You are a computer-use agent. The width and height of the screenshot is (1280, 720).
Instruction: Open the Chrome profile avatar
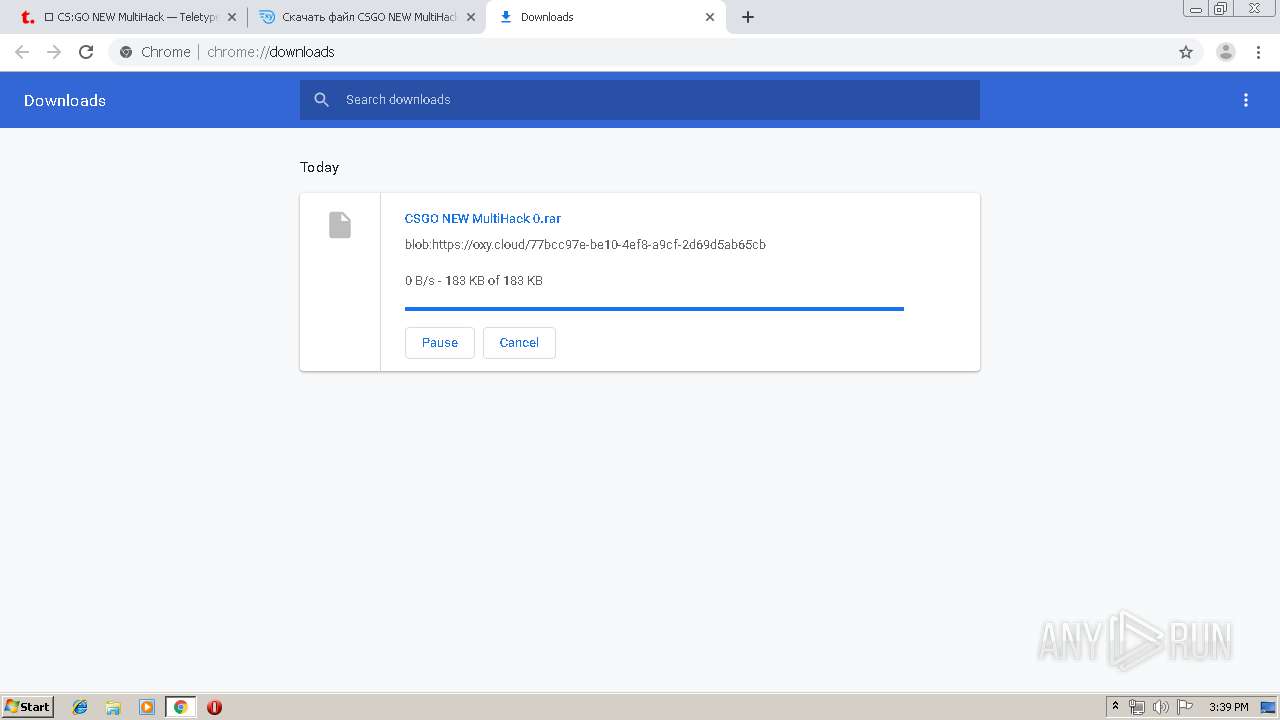point(1226,52)
